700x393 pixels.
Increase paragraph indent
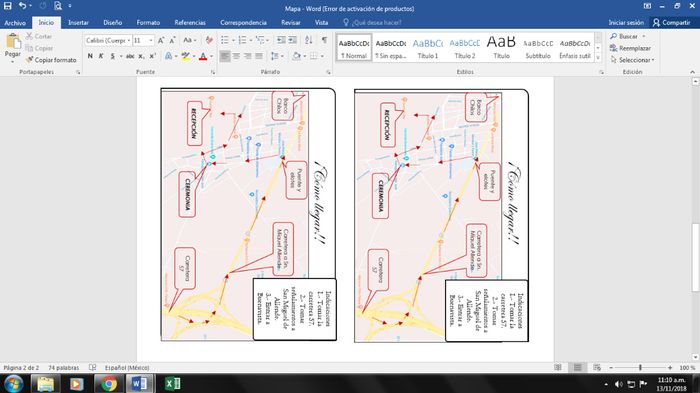pos(292,40)
